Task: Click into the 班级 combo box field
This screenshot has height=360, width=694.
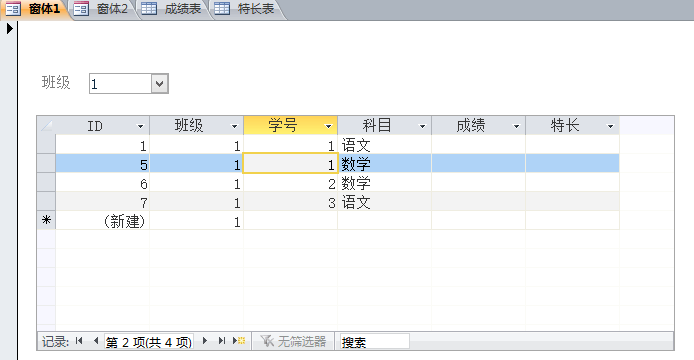Action: [x=120, y=84]
